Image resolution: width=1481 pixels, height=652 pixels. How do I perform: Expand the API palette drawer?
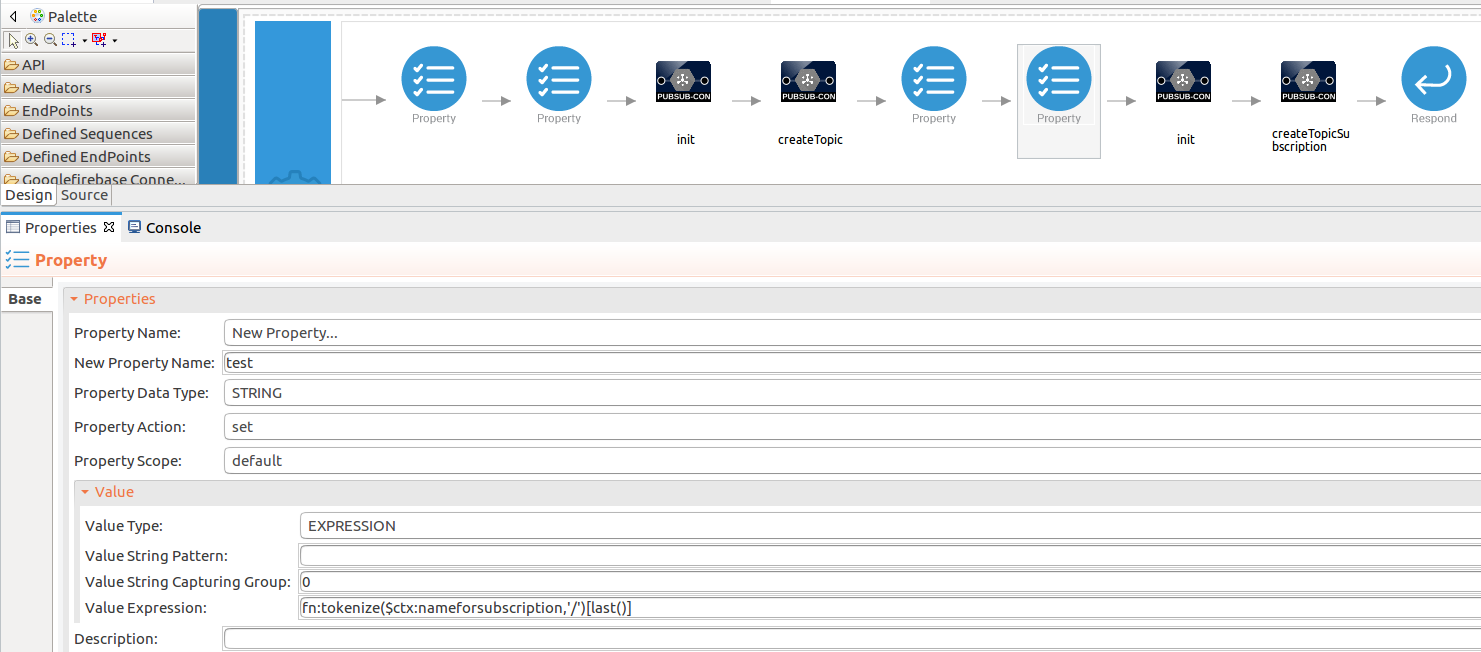tap(98, 65)
